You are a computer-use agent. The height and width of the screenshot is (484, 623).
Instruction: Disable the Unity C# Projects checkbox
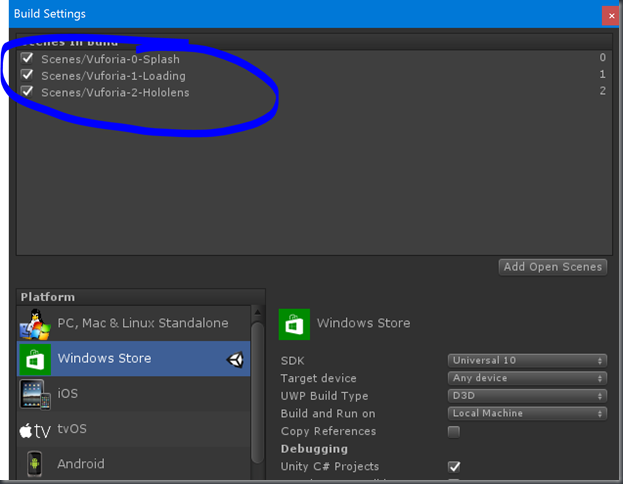coord(454,467)
